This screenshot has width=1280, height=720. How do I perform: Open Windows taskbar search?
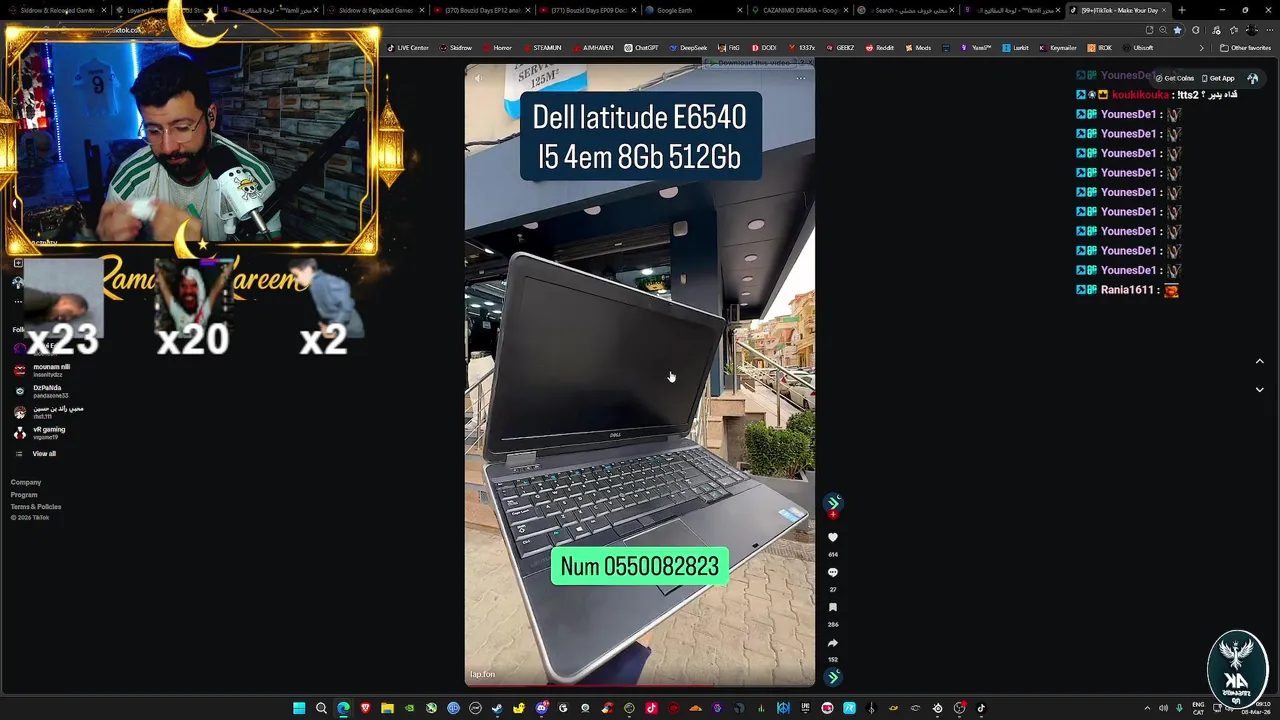tap(321, 708)
